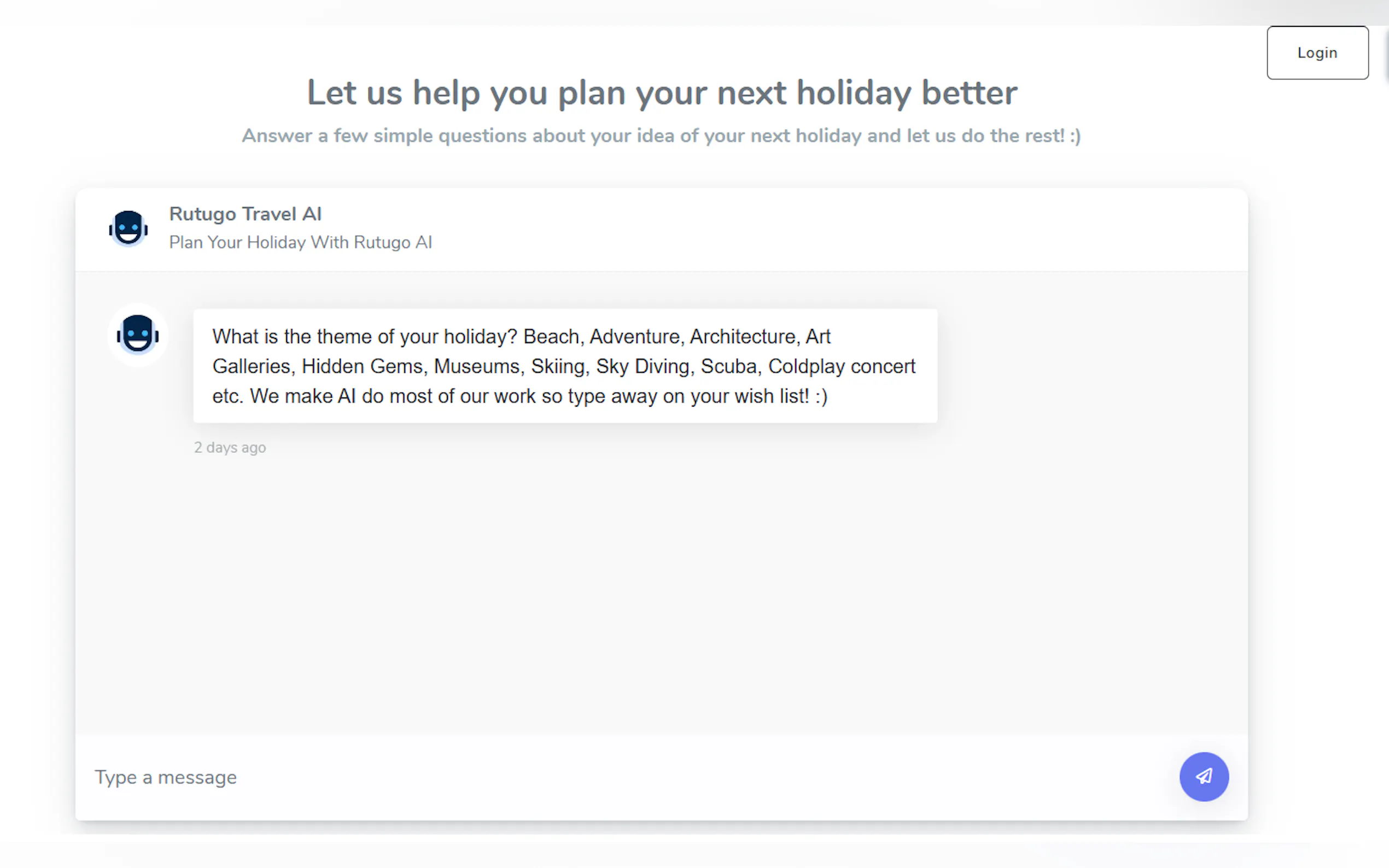Click the robot avatar beside the message
Screen dimensions: 1389x868
coord(138,334)
